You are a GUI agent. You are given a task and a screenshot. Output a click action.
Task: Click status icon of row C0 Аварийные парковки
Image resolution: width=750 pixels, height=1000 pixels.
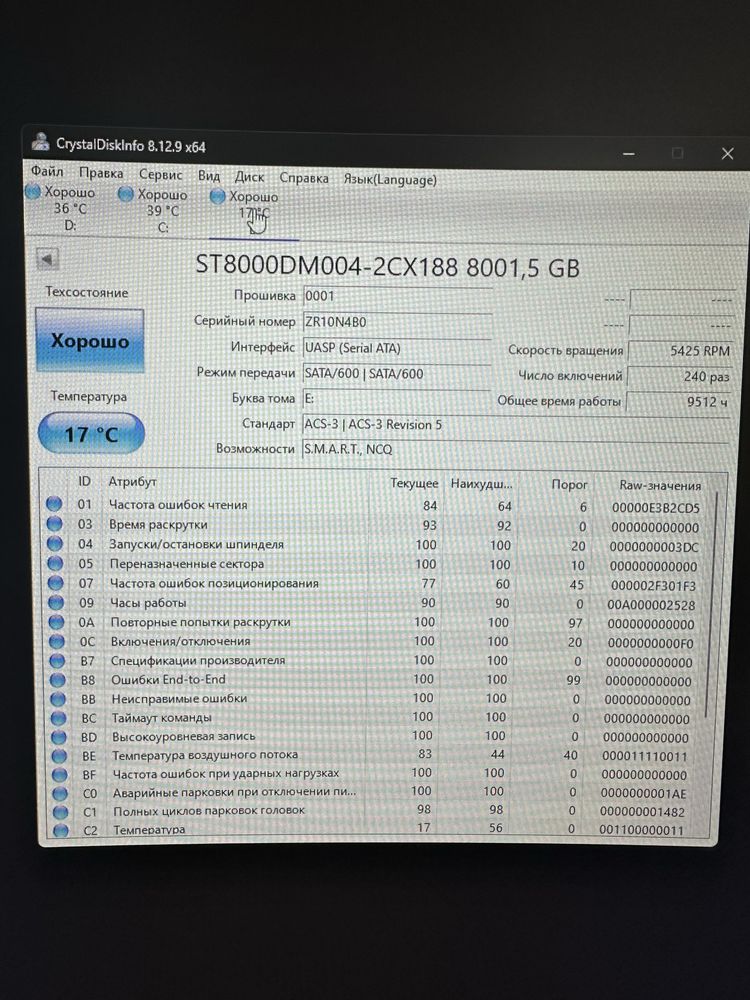coord(60,793)
